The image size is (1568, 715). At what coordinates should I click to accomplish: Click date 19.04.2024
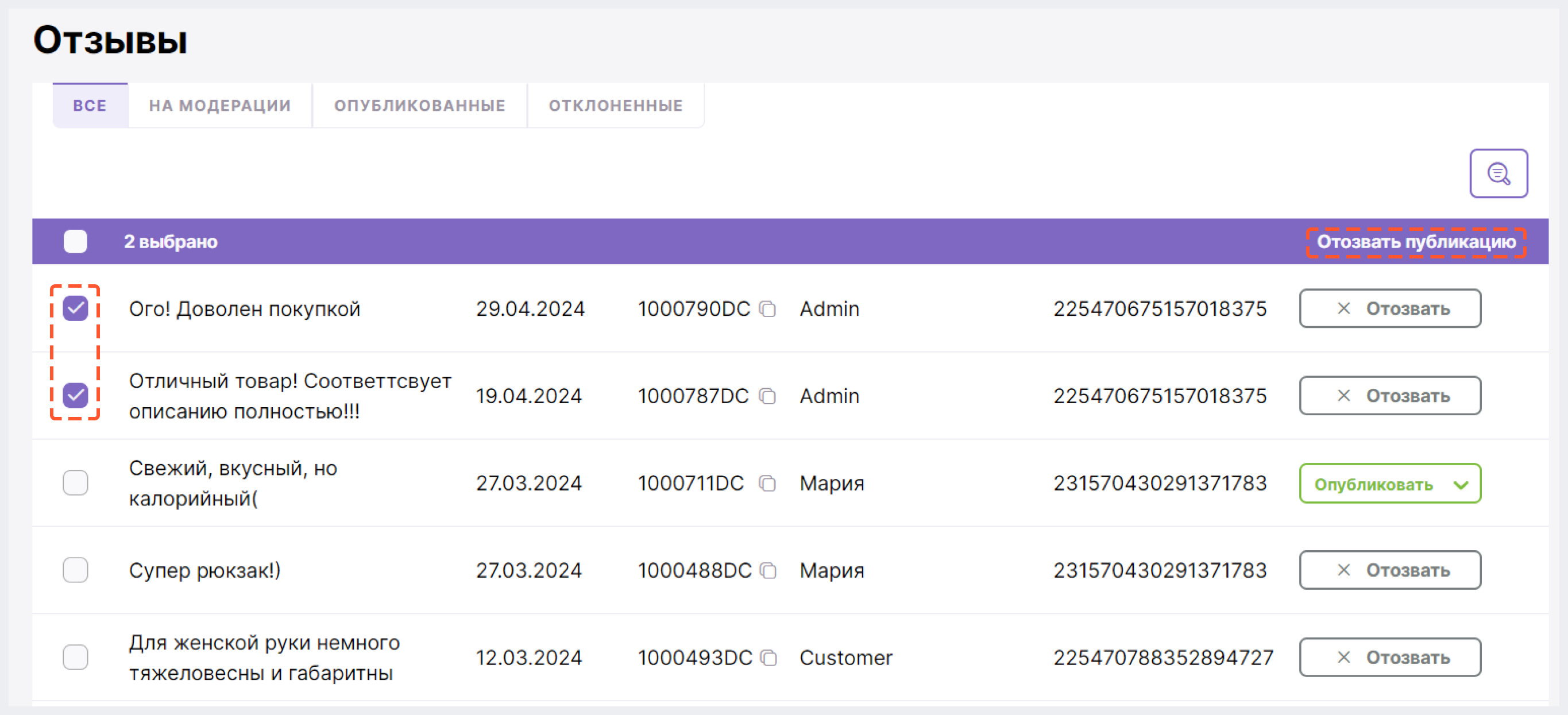528,396
